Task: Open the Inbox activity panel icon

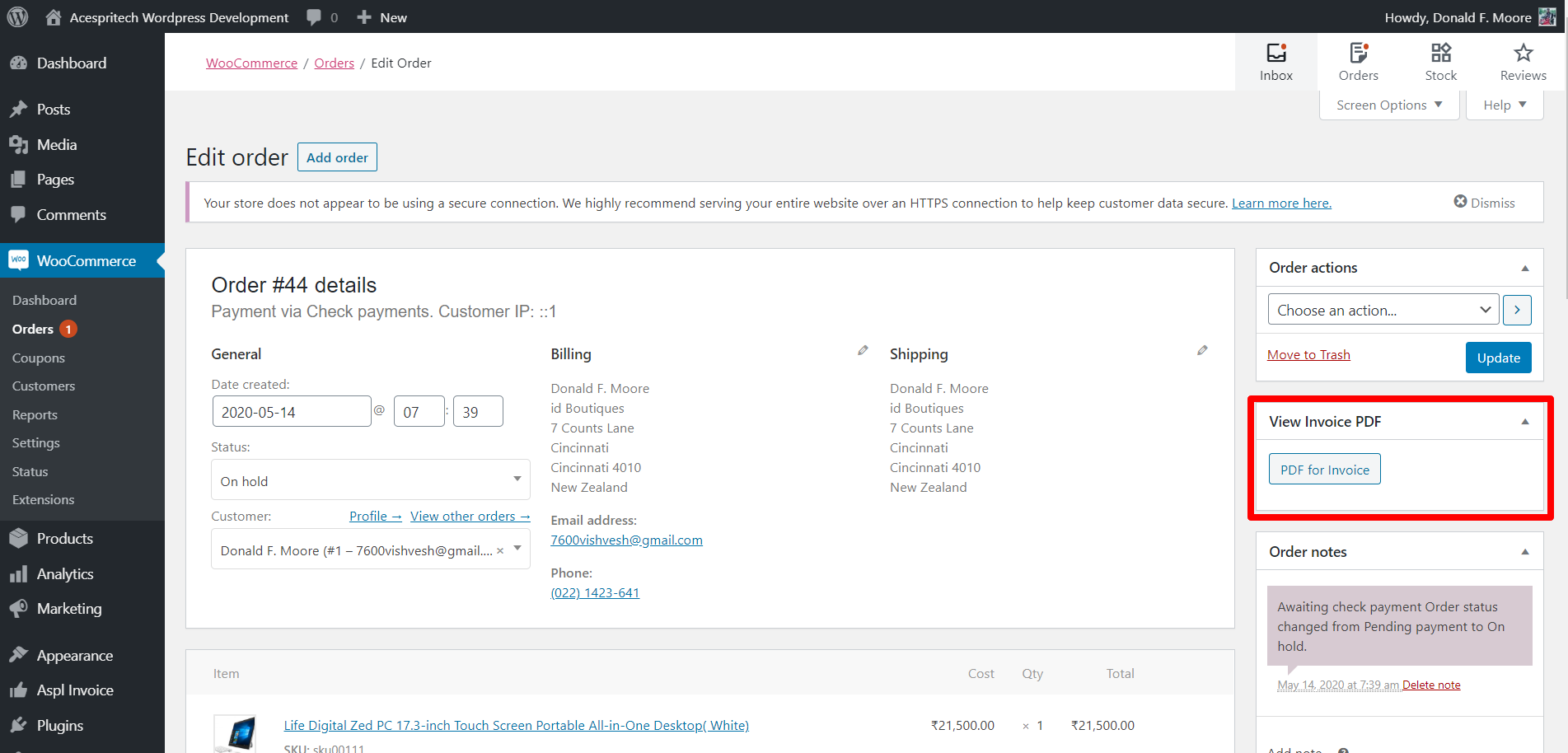Action: coord(1276,53)
